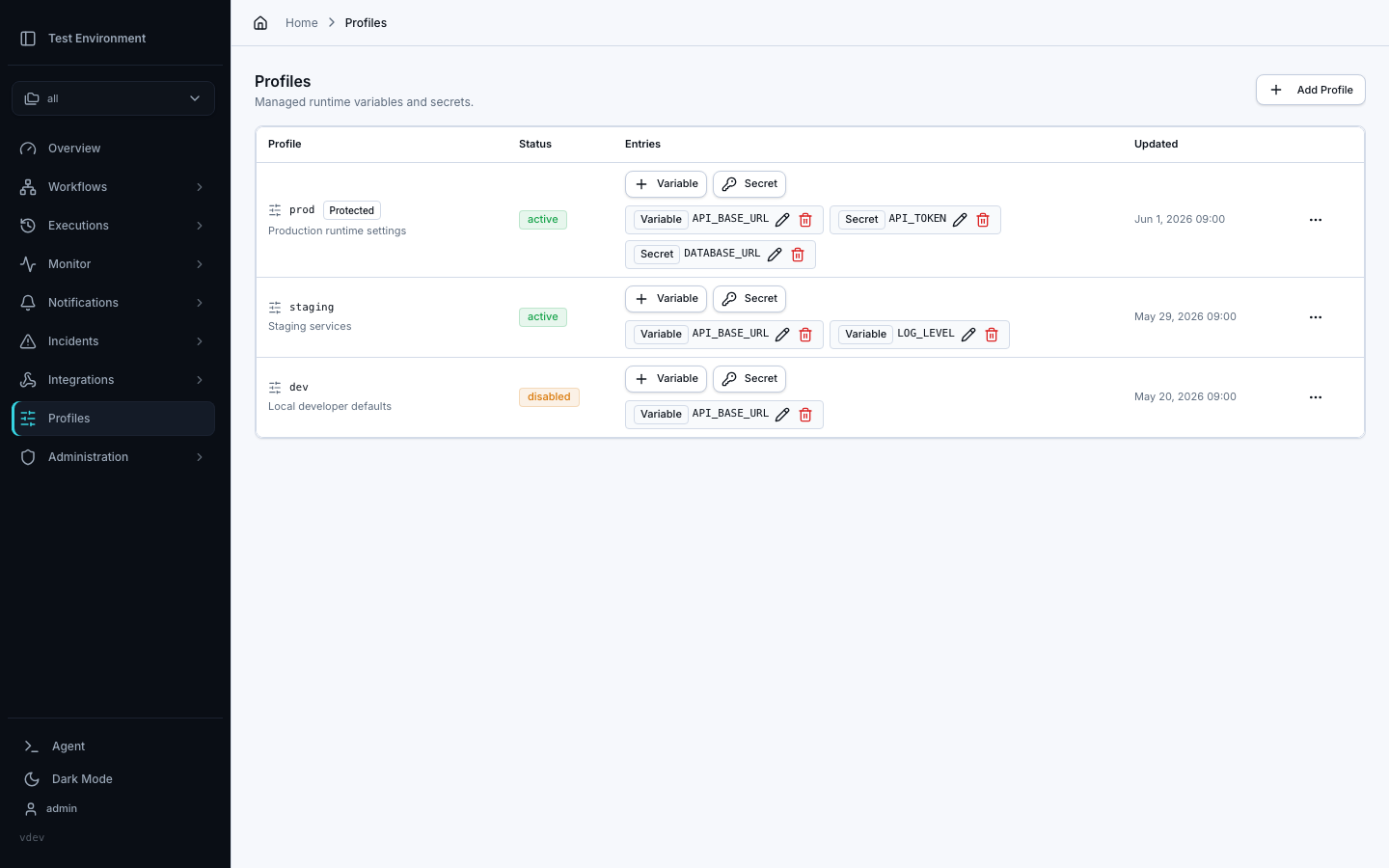Click the dev profile name
This screenshot has width=1389, height=868.
299,388
